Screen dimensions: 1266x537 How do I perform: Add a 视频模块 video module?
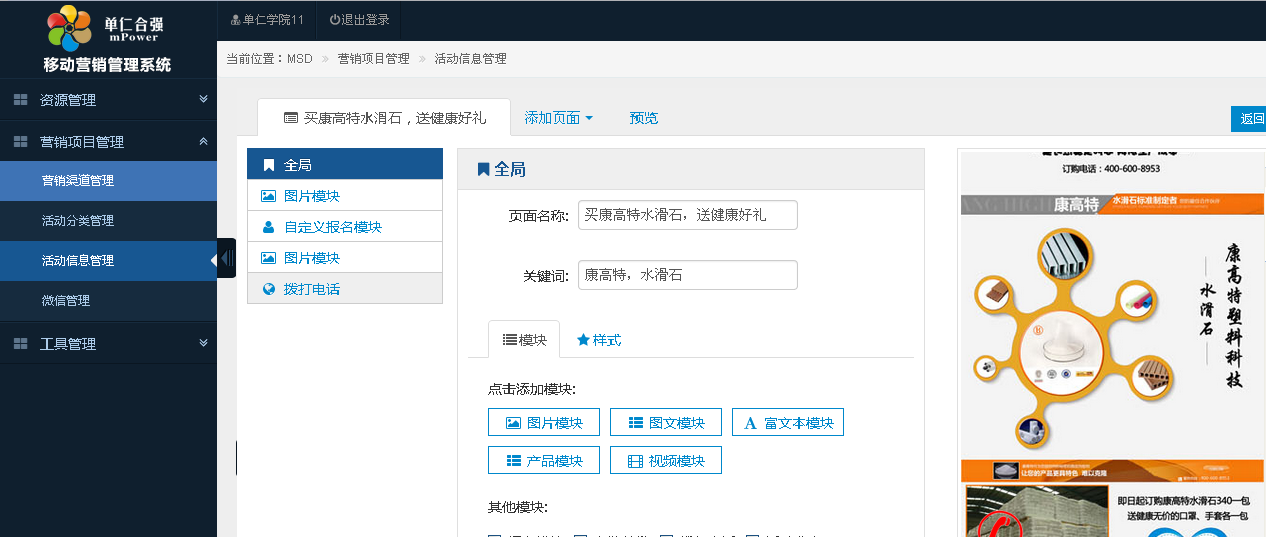(665, 461)
